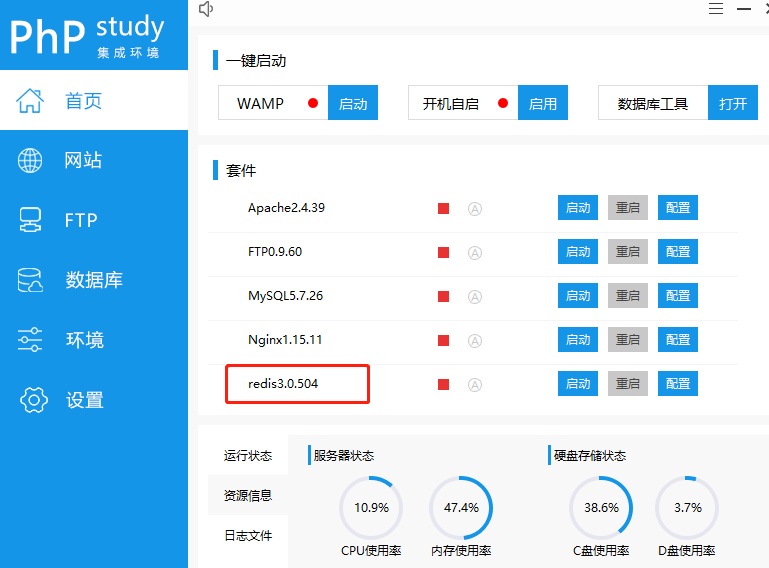Click the WAMP red status dot

(x=313, y=103)
